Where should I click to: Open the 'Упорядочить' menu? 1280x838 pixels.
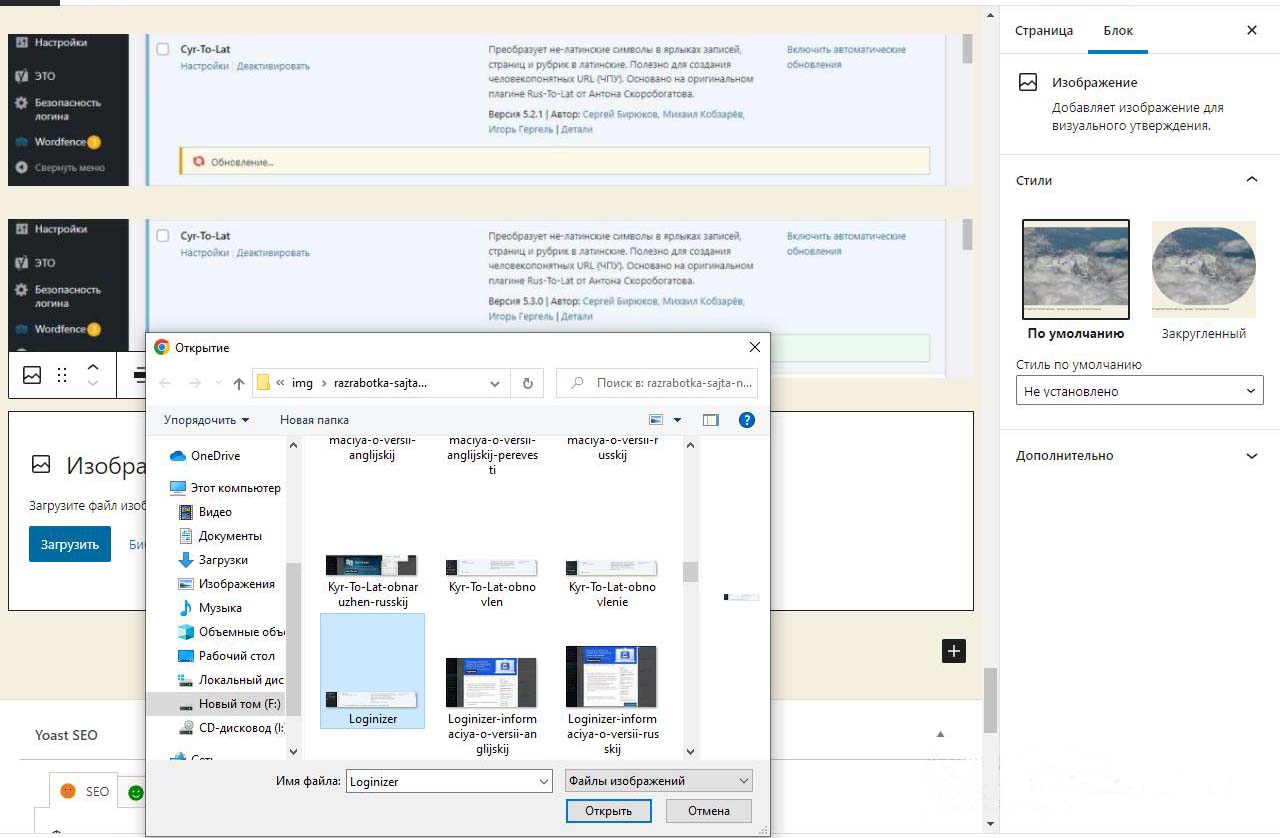point(206,420)
